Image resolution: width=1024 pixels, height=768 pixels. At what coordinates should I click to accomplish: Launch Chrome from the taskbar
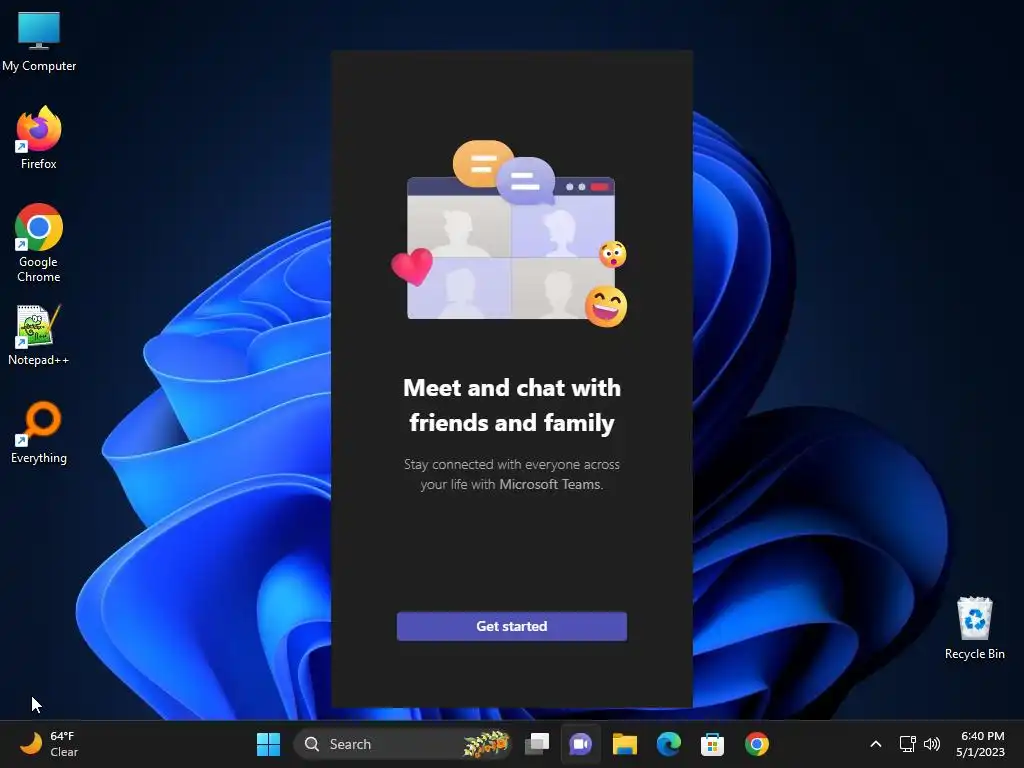(756, 744)
